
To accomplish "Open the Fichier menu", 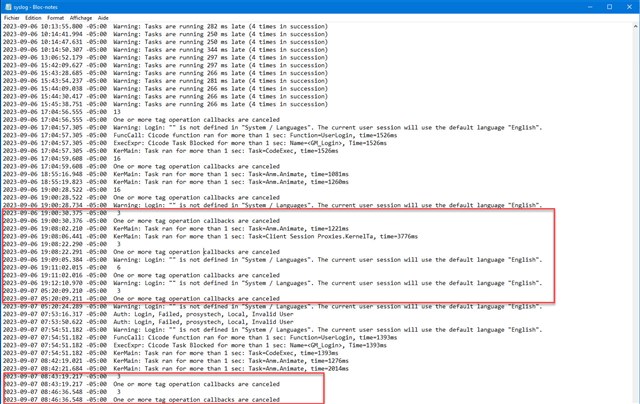I will [12, 17].
